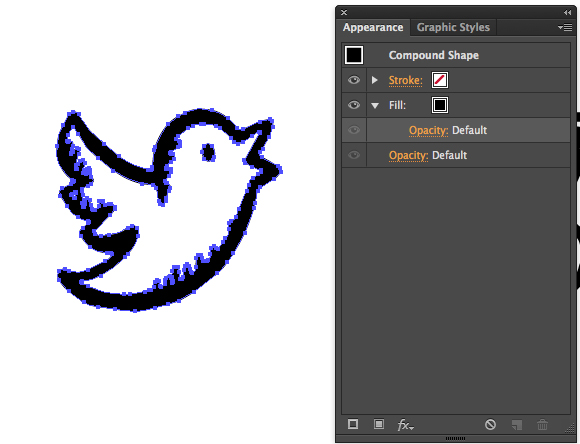Click the Add New Stroke icon

[x=353, y=424]
